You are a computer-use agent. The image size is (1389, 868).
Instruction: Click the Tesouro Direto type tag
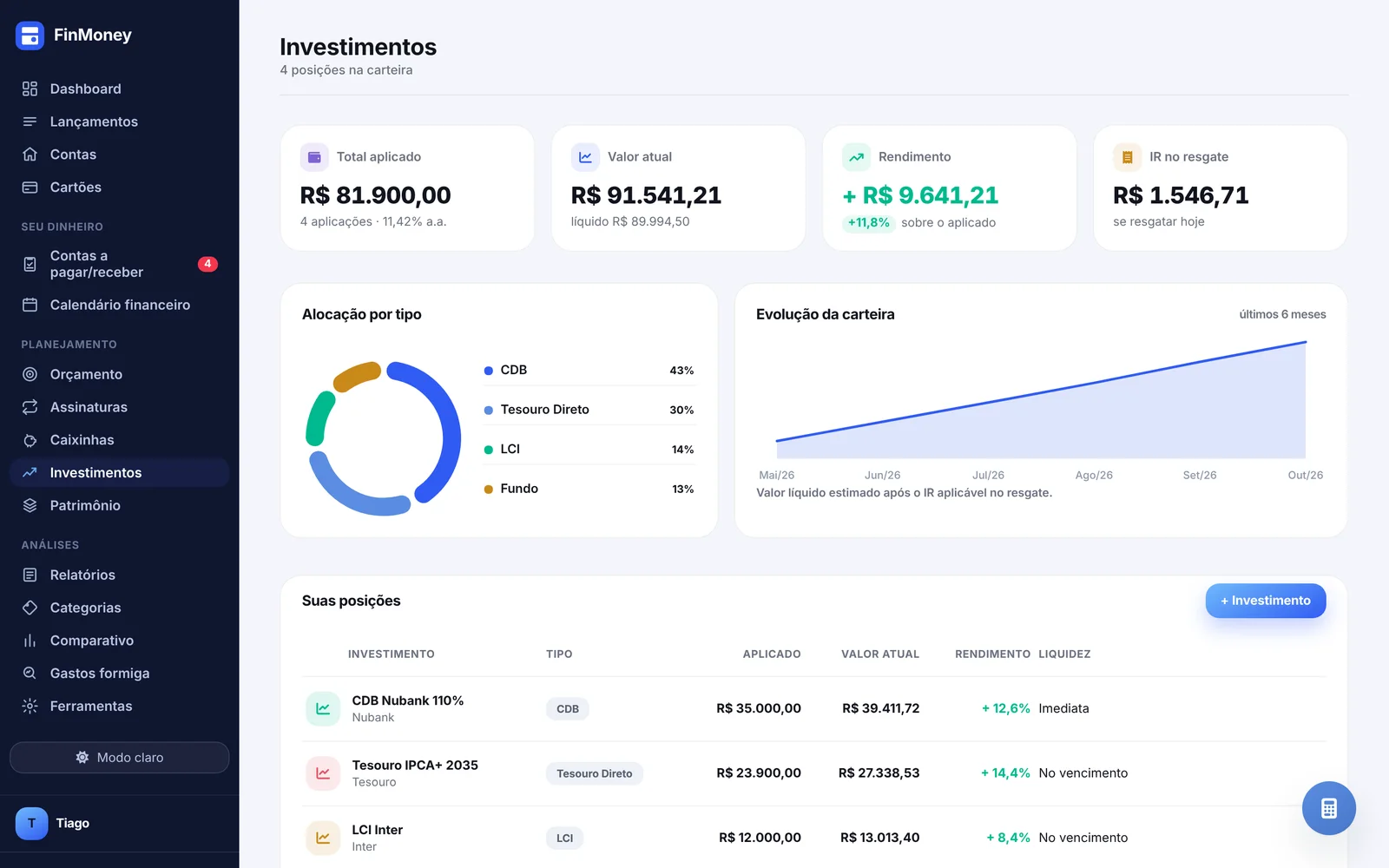tap(595, 773)
